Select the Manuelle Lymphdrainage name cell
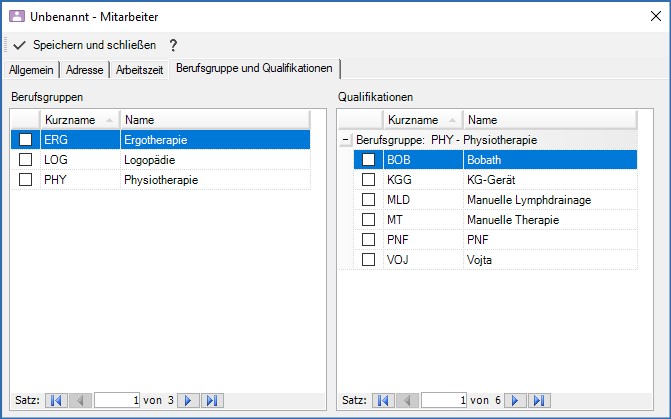The height and width of the screenshot is (419, 671). (x=550, y=199)
